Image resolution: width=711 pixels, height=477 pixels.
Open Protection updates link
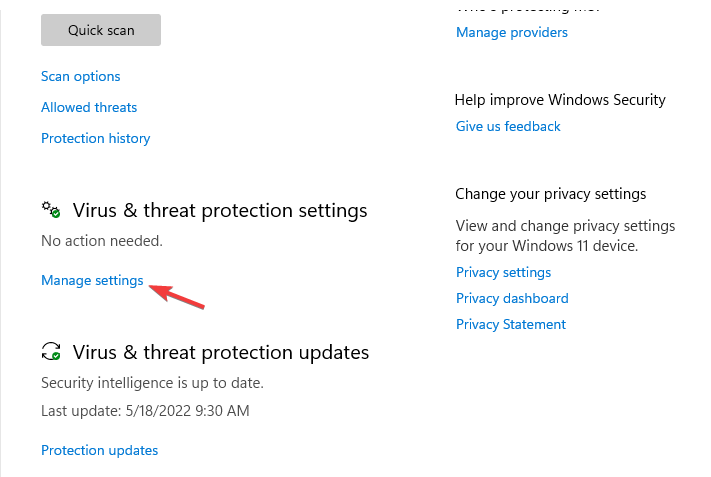click(100, 451)
